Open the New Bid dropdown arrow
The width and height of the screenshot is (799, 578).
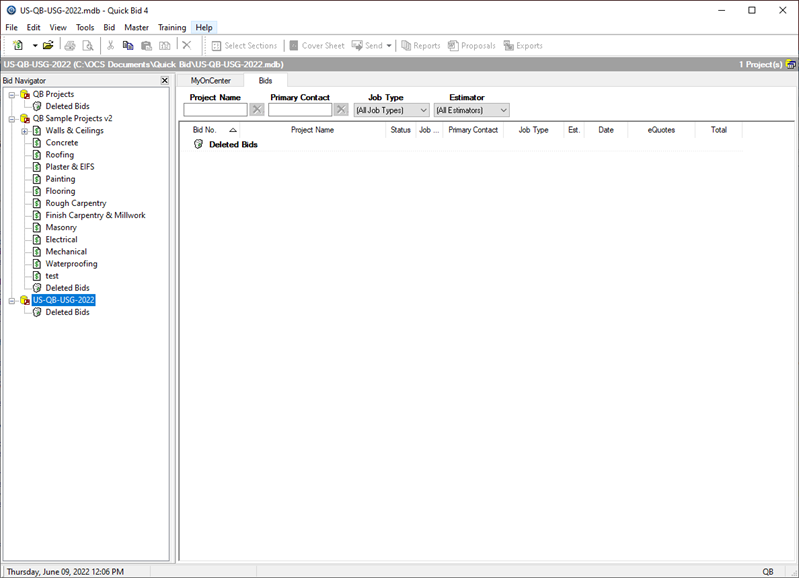coord(35,45)
